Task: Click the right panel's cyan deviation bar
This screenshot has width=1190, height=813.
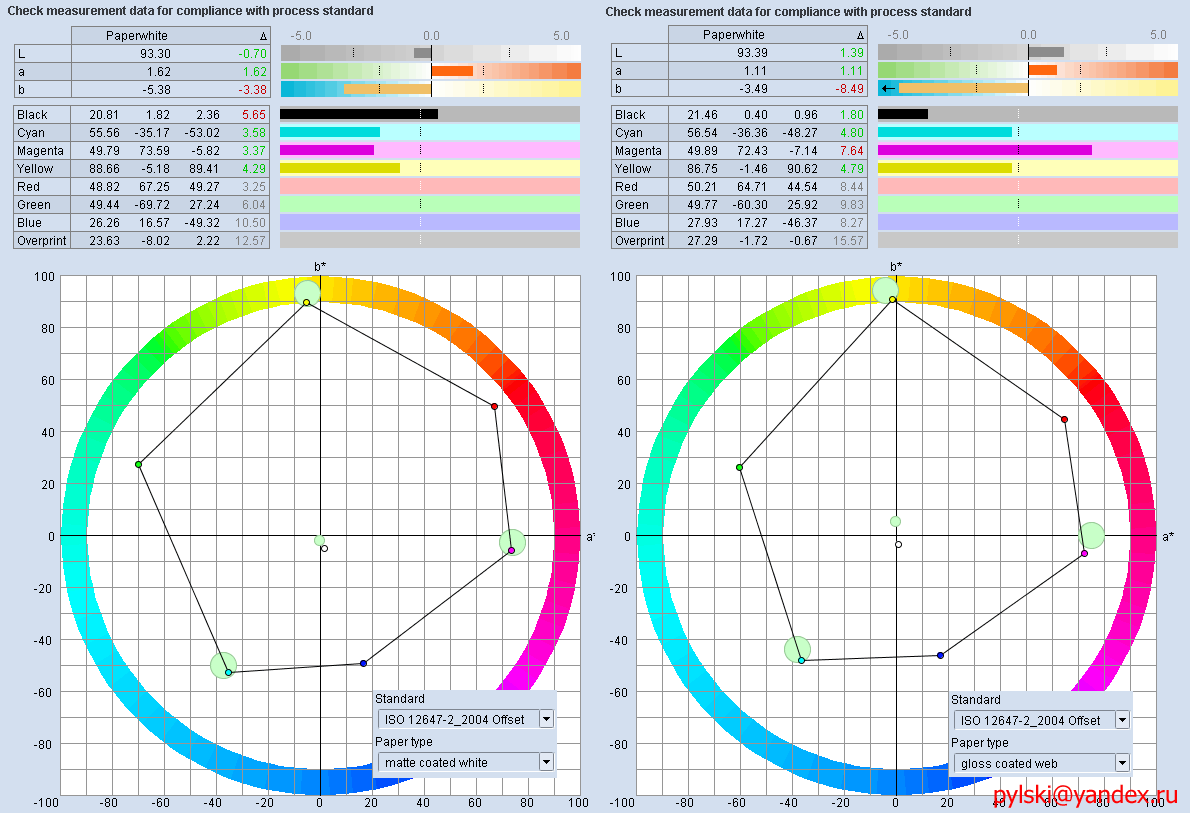Action: pos(1027,132)
